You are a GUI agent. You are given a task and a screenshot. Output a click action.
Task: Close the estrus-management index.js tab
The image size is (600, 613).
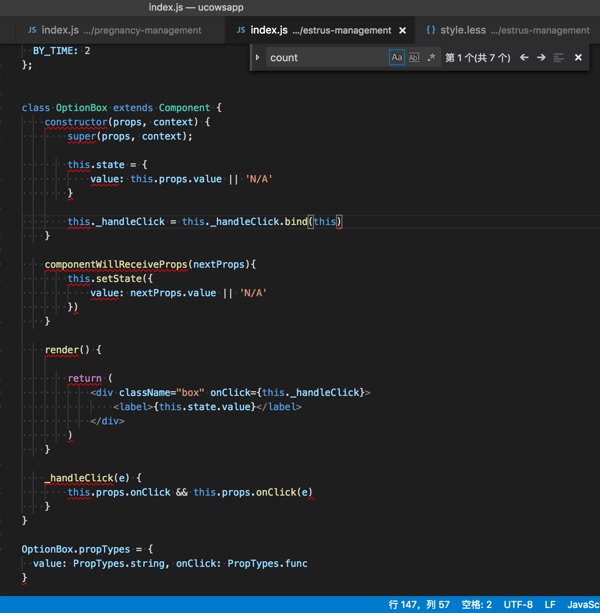point(403,30)
